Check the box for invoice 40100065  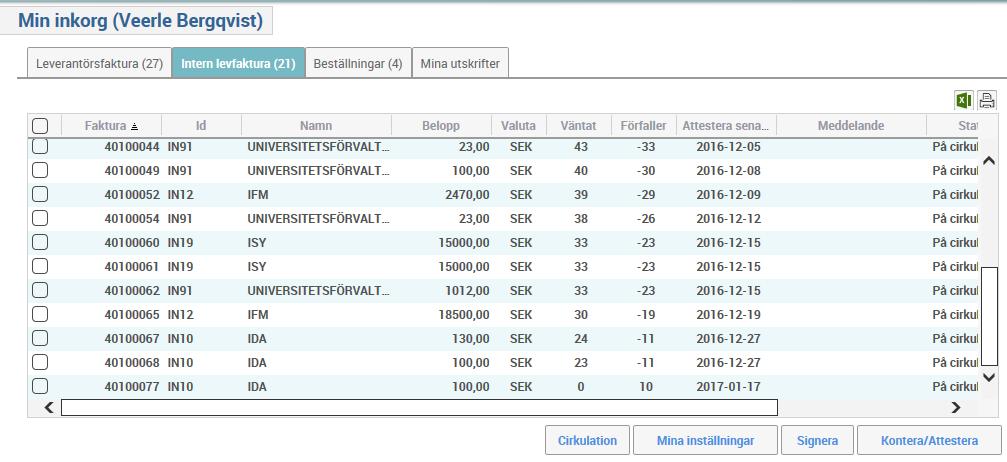pyautogui.click(x=40, y=314)
